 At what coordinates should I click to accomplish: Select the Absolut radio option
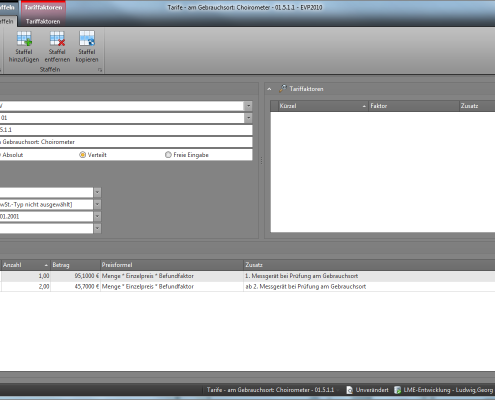pos(11,155)
